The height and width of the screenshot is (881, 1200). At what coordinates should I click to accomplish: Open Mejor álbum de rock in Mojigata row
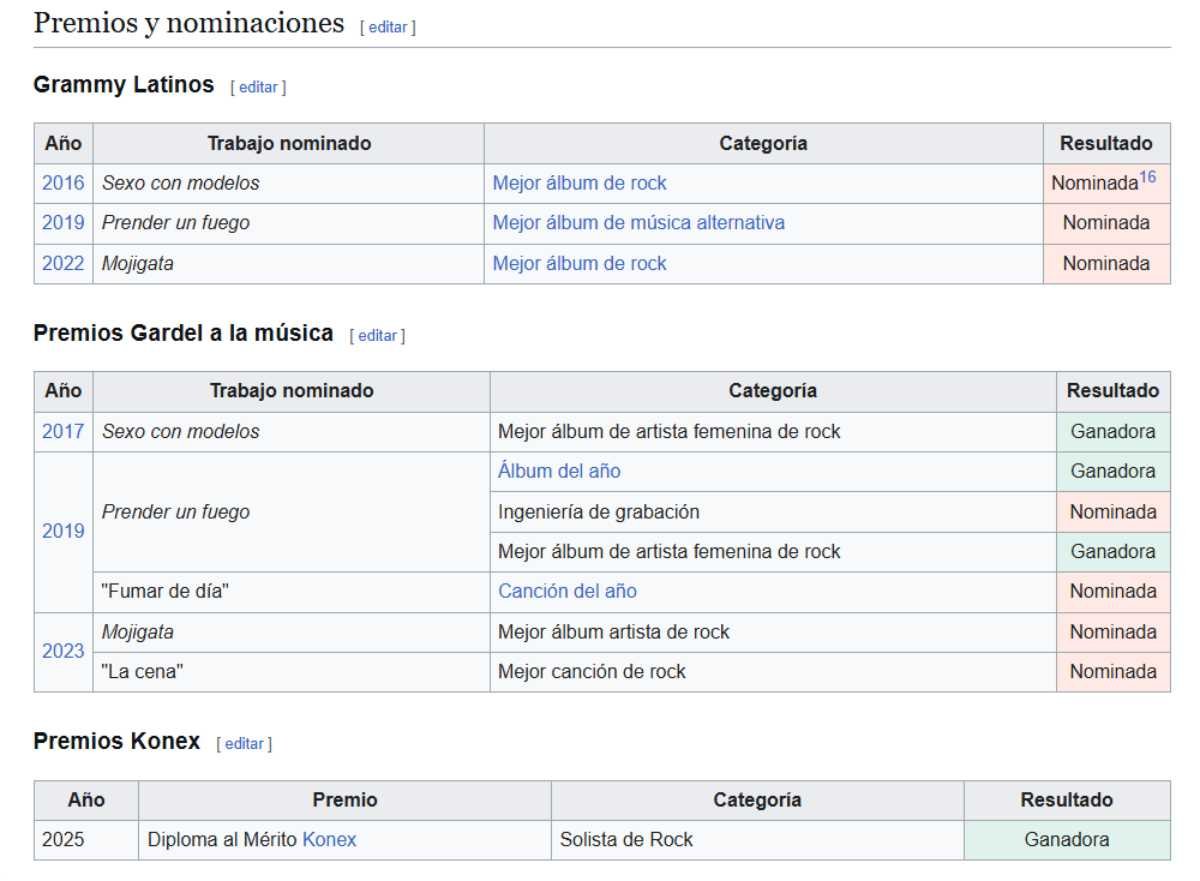click(579, 264)
